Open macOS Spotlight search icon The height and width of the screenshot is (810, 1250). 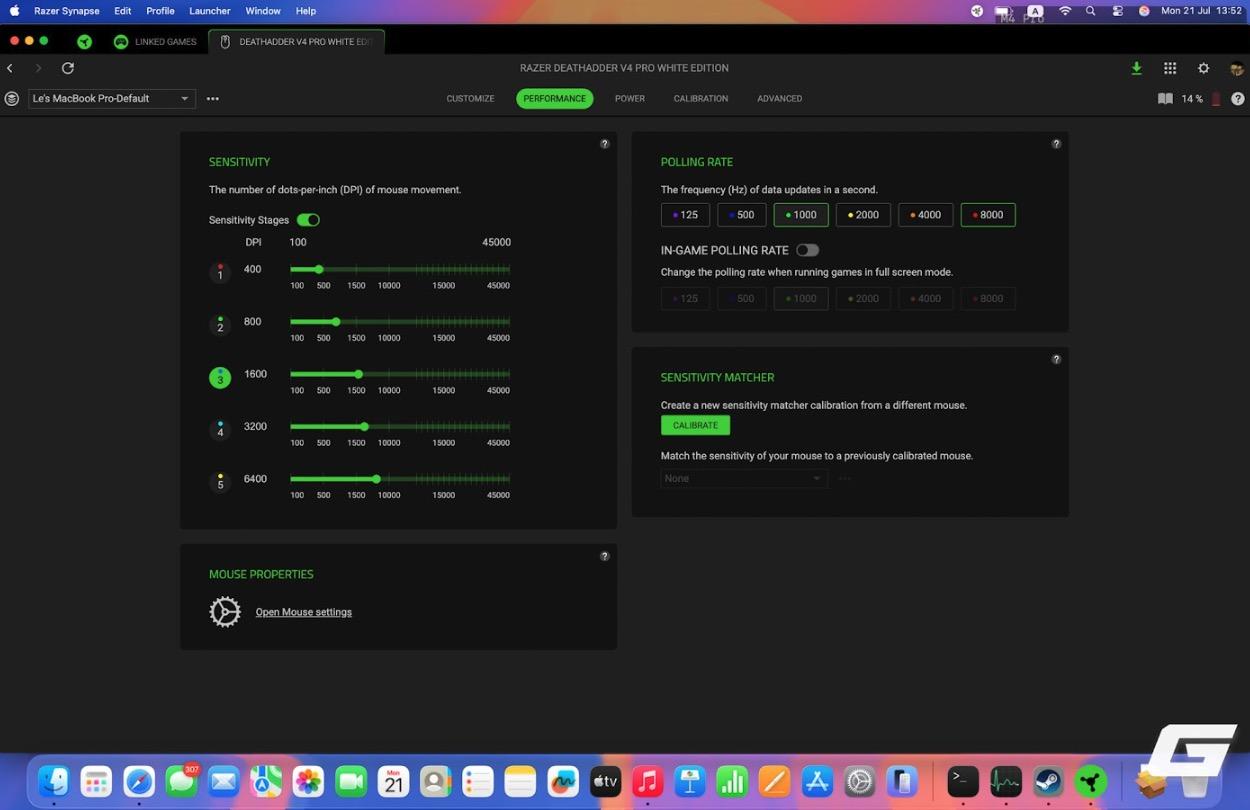coord(1090,11)
